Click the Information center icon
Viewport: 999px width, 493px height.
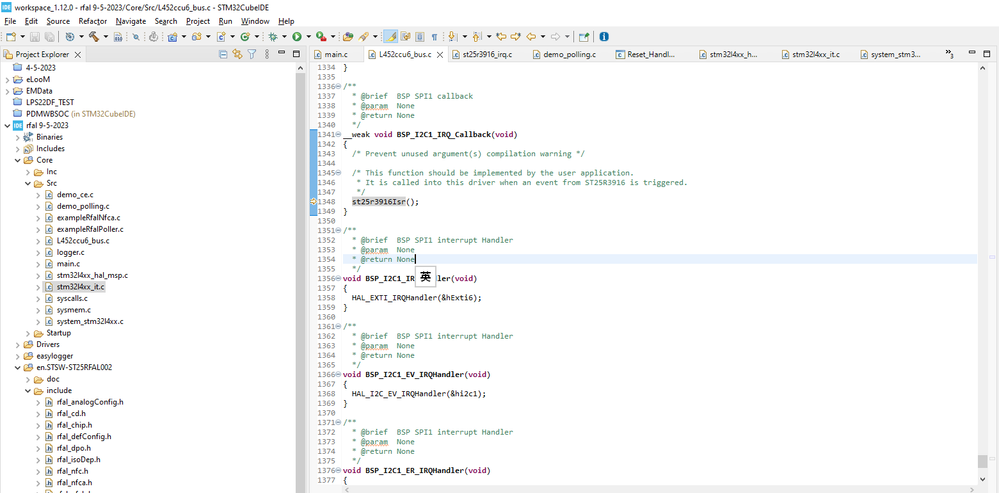pyautogui.click(x=603, y=37)
